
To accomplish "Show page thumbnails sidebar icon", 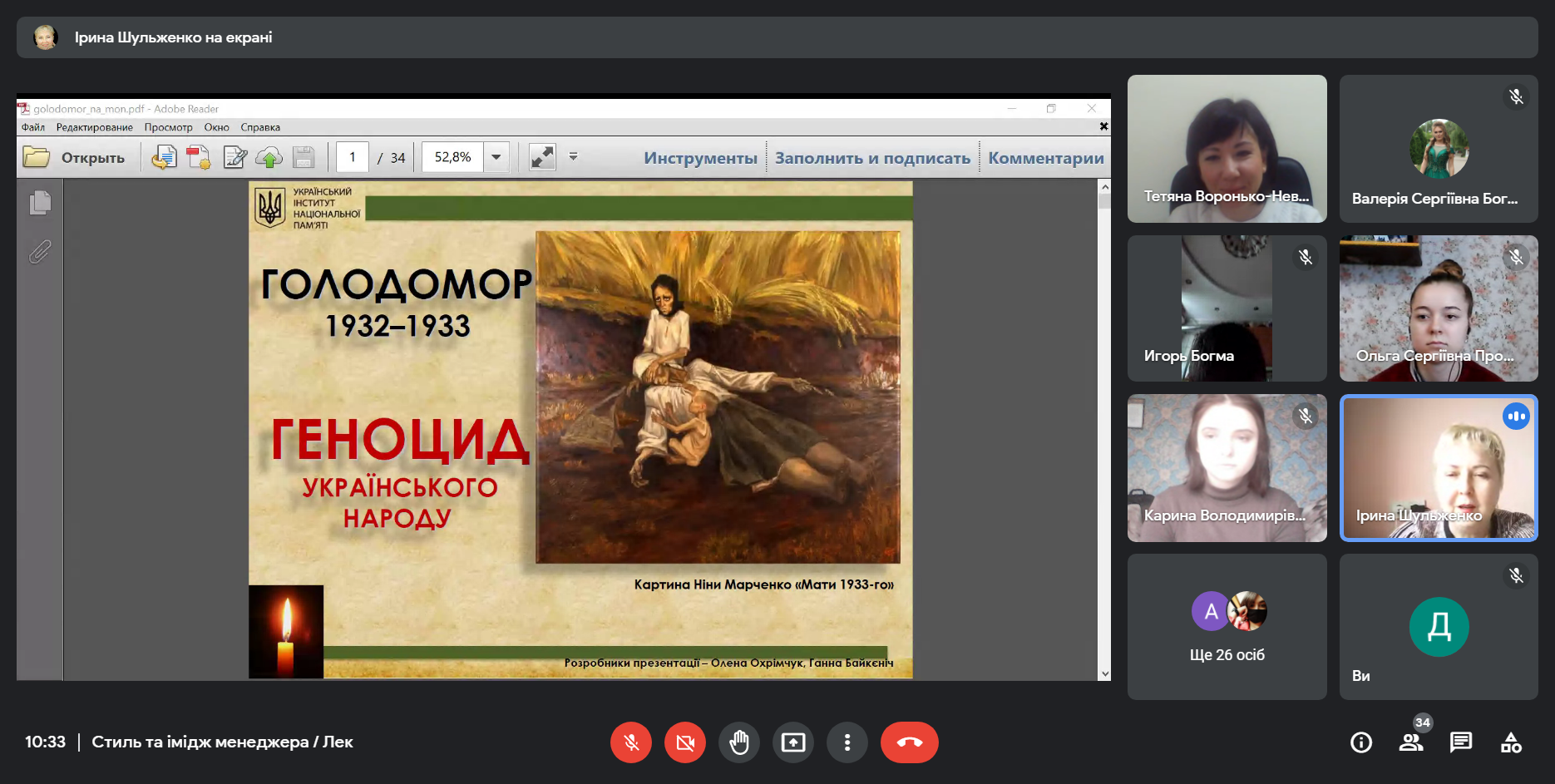I will pyautogui.click(x=40, y=203).
